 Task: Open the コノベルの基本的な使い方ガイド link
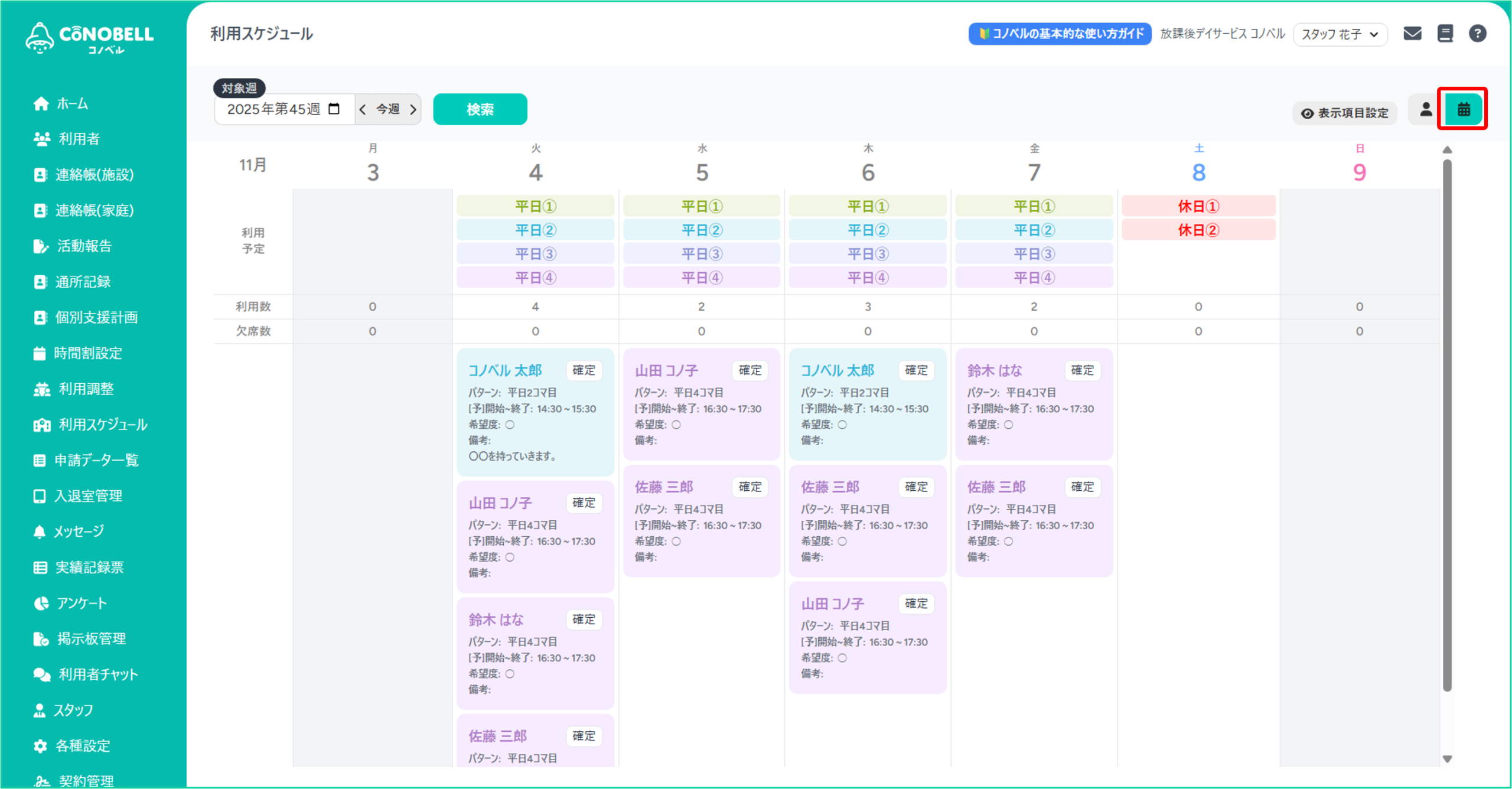point(1060,34)
